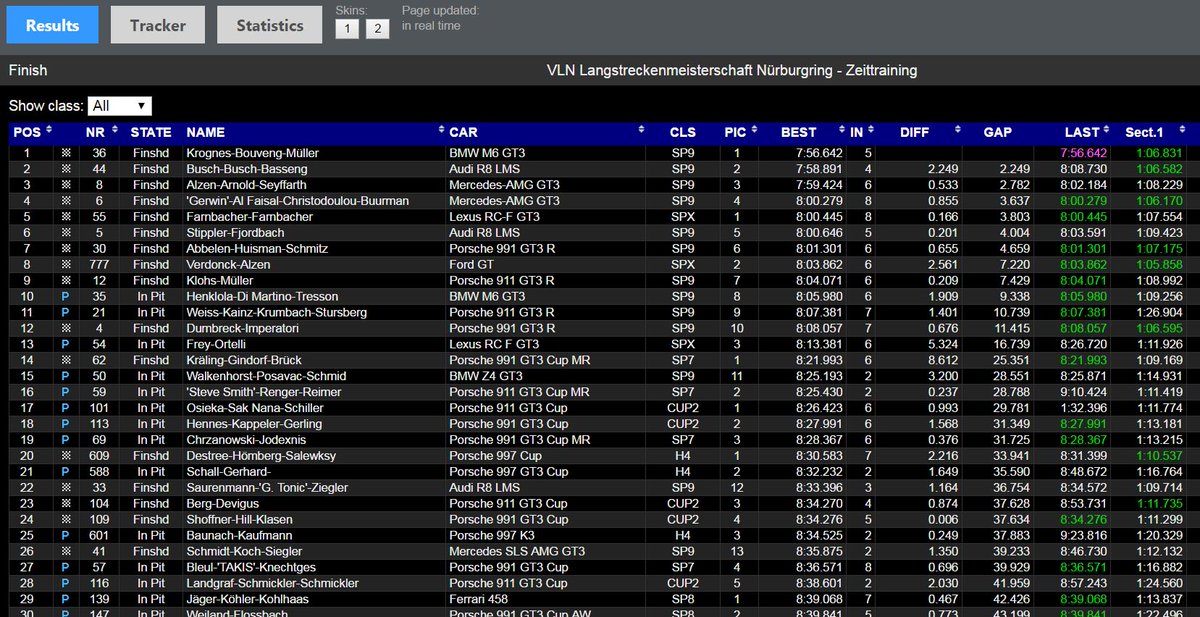Open the Show class dropdown
Screen dimensions: 1200x617
pyautogui.click(x=120, y=105)
